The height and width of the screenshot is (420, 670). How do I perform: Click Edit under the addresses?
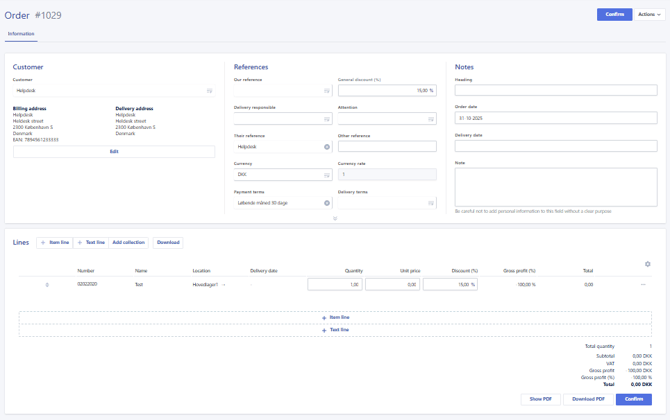114,152
